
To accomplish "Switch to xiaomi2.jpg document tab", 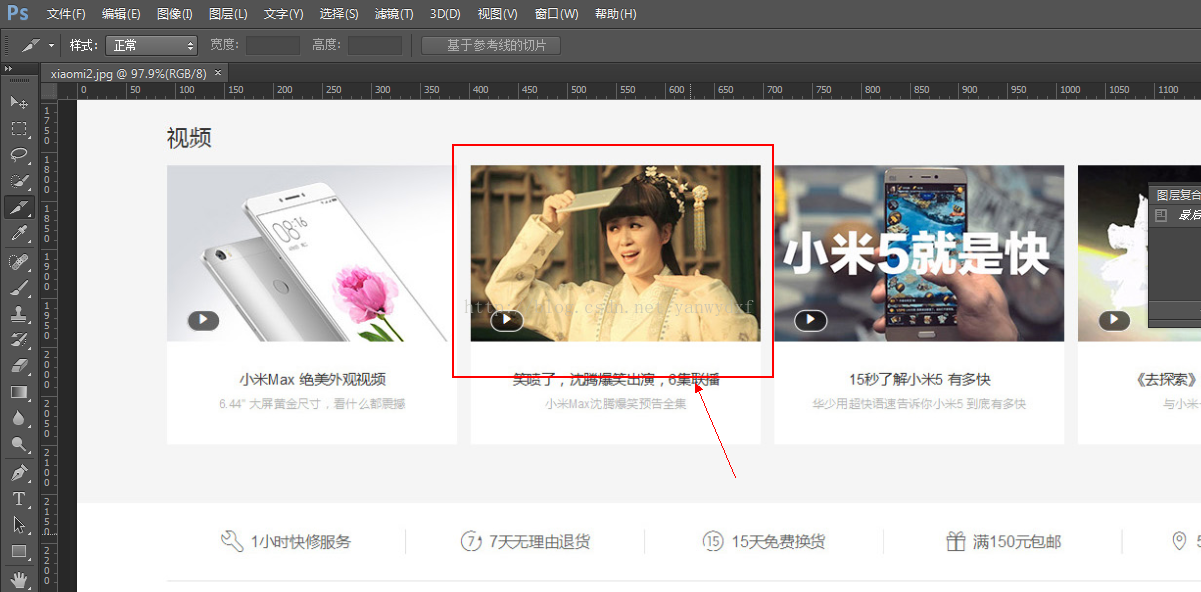I will click(x=128, y=73).
